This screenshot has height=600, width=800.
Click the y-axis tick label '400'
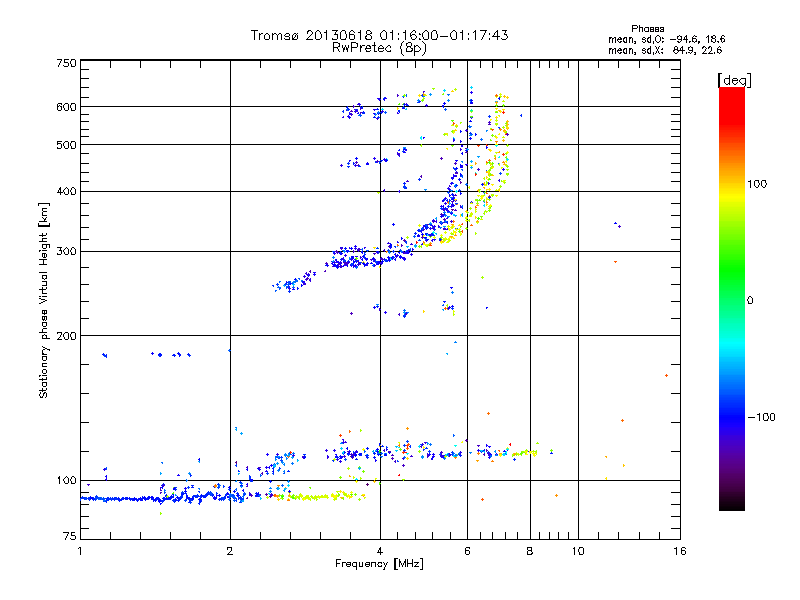tap(66, 192)
